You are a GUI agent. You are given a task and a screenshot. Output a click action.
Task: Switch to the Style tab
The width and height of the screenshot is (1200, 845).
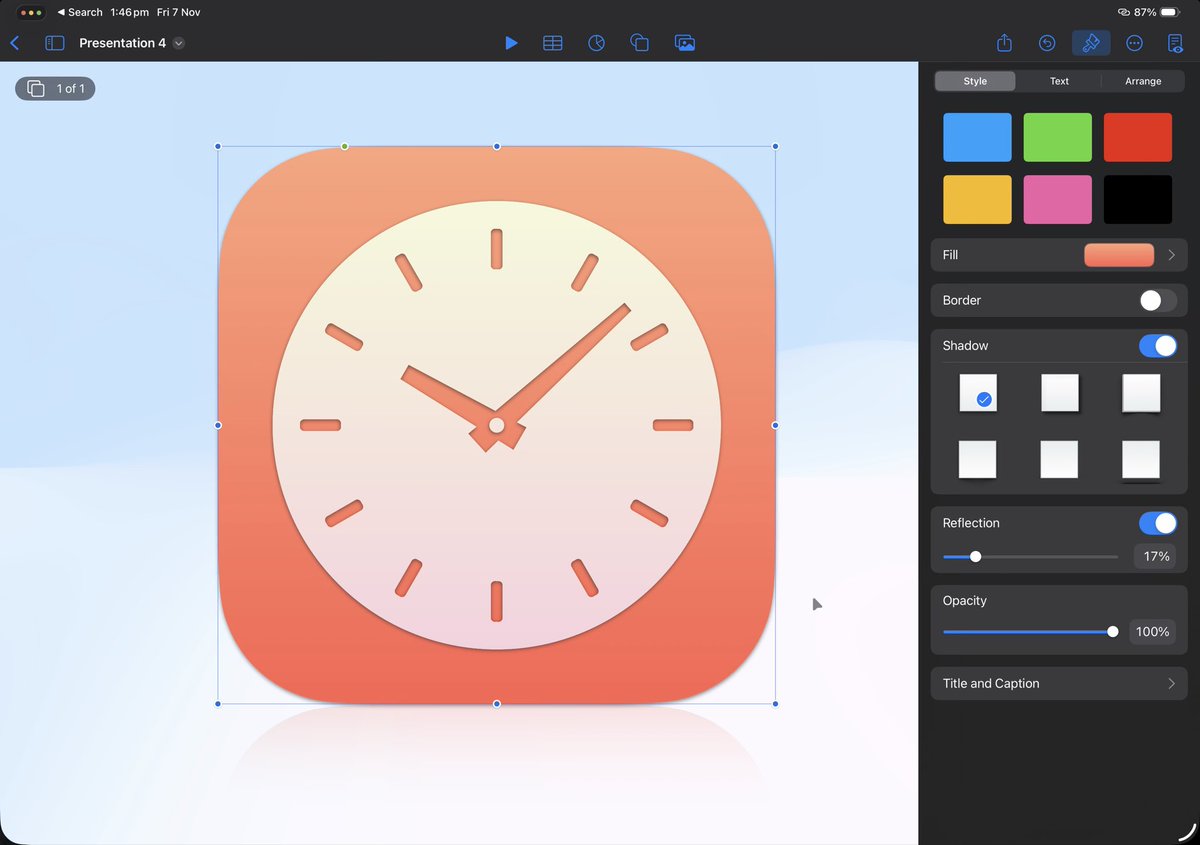(x=975, y=81)
